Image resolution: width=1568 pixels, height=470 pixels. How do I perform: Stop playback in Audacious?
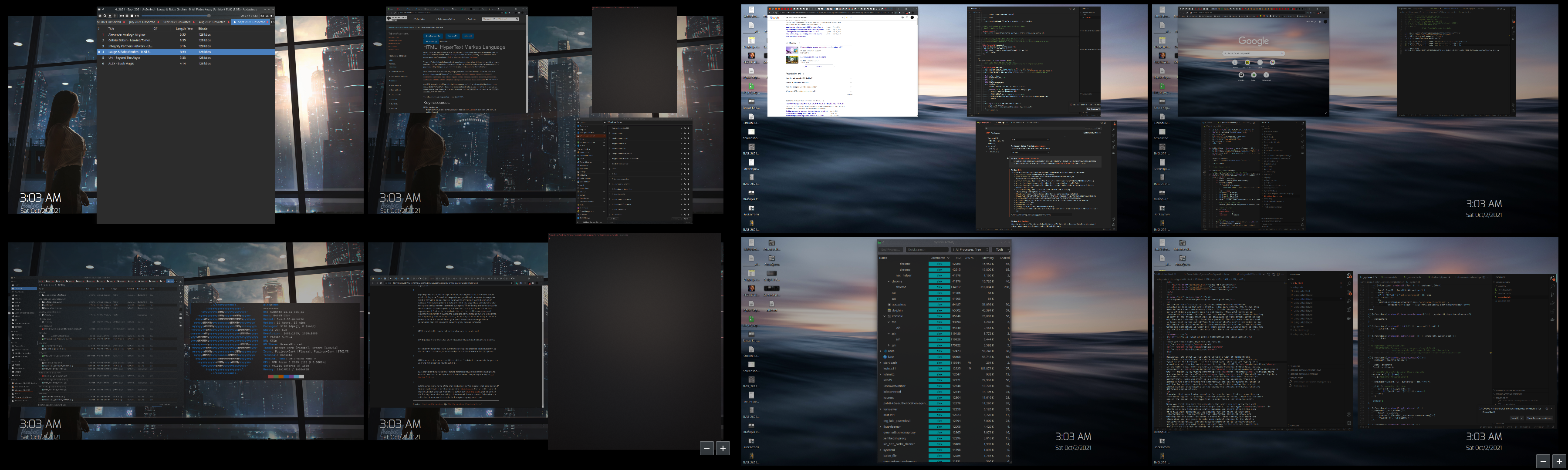132,17
